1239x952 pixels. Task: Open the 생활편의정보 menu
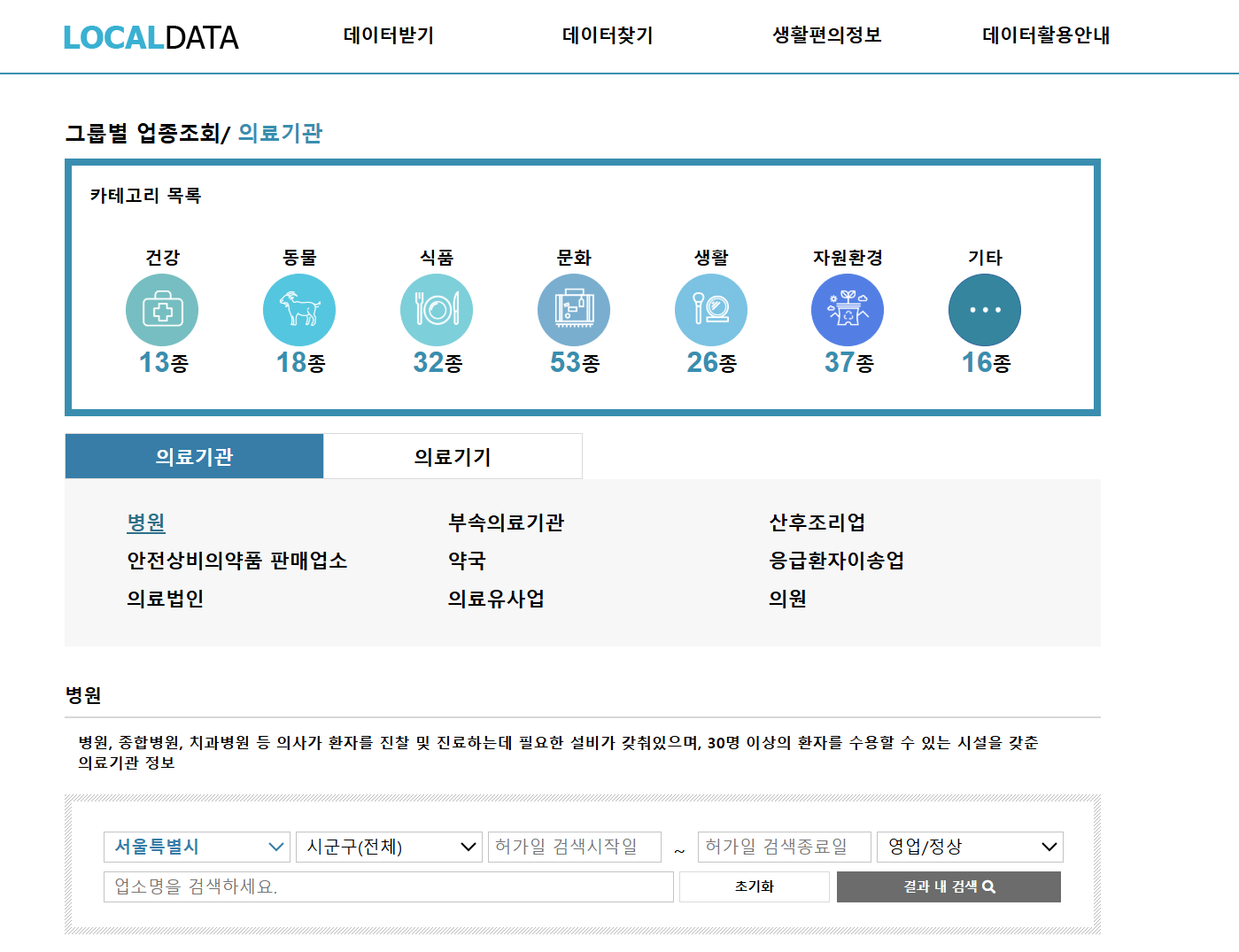pos(827,35)
